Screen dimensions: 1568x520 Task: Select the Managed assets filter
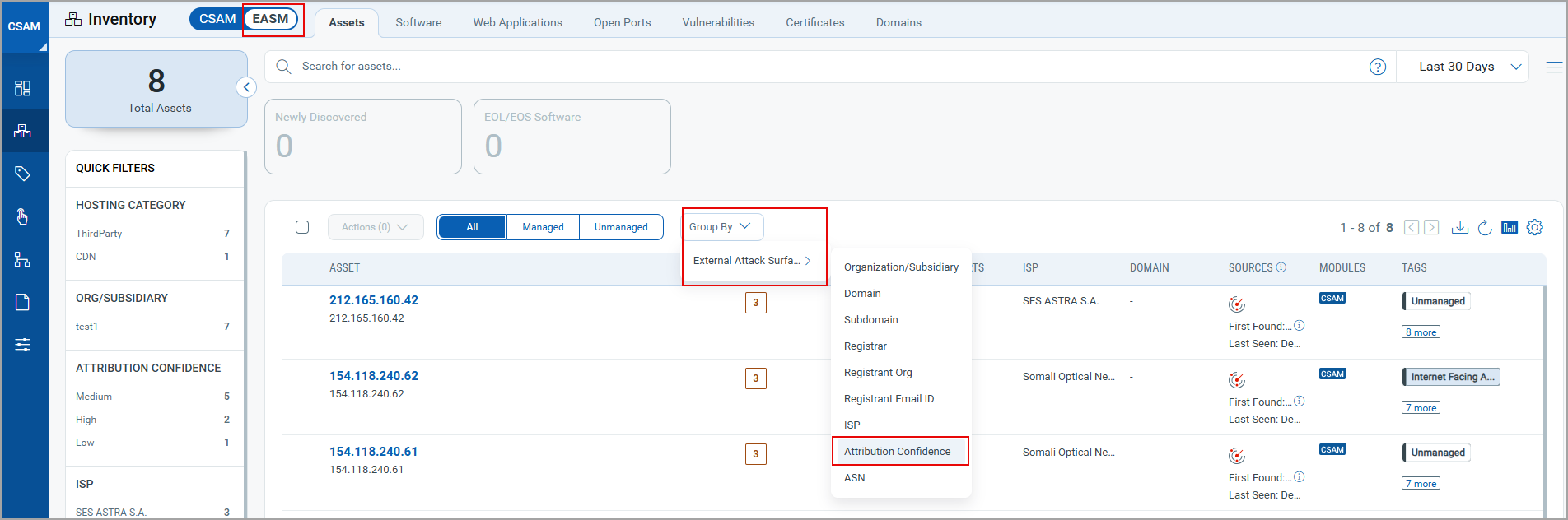click(x=543, y=227)
